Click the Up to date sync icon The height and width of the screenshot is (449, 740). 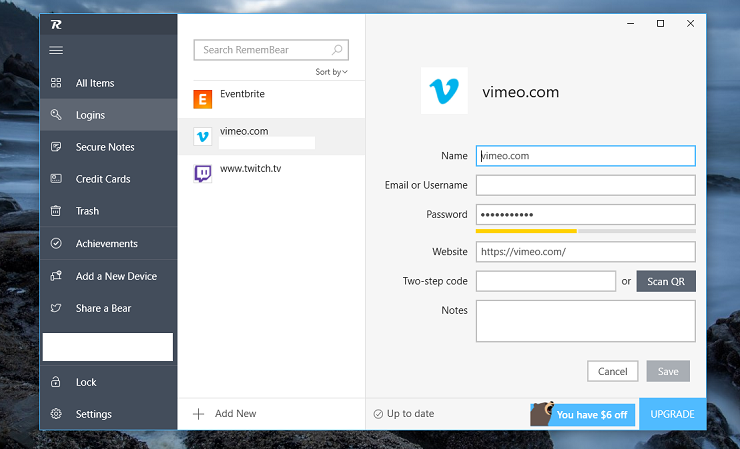click(378, 414)
